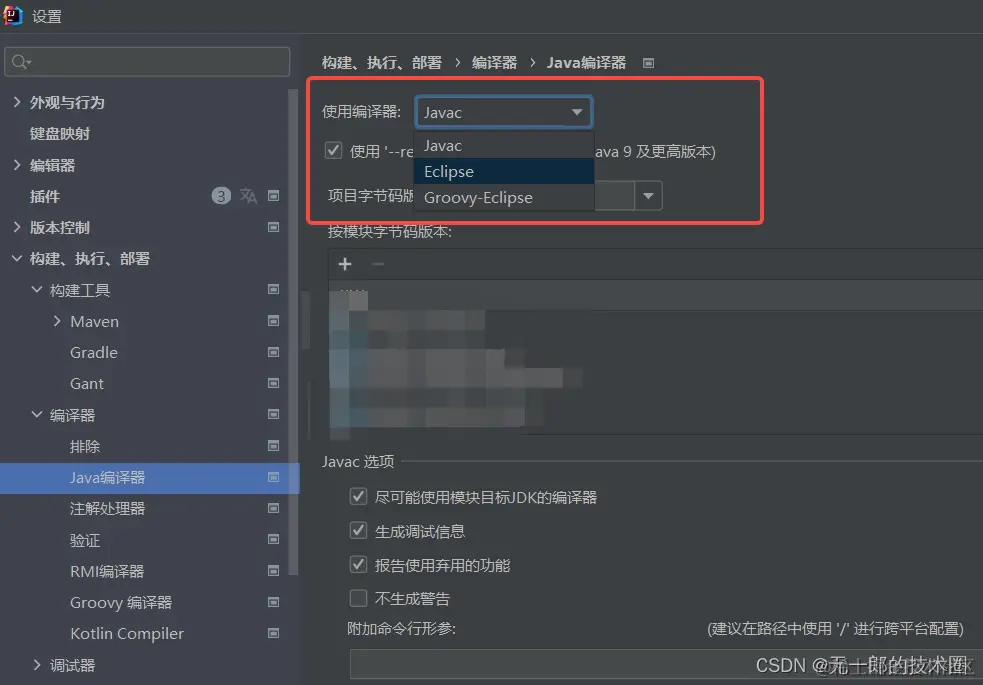Screen dimensions: 983x685
Task: Click the monitor icon beside Kotlin Compiler
Action: coord(273,633)
